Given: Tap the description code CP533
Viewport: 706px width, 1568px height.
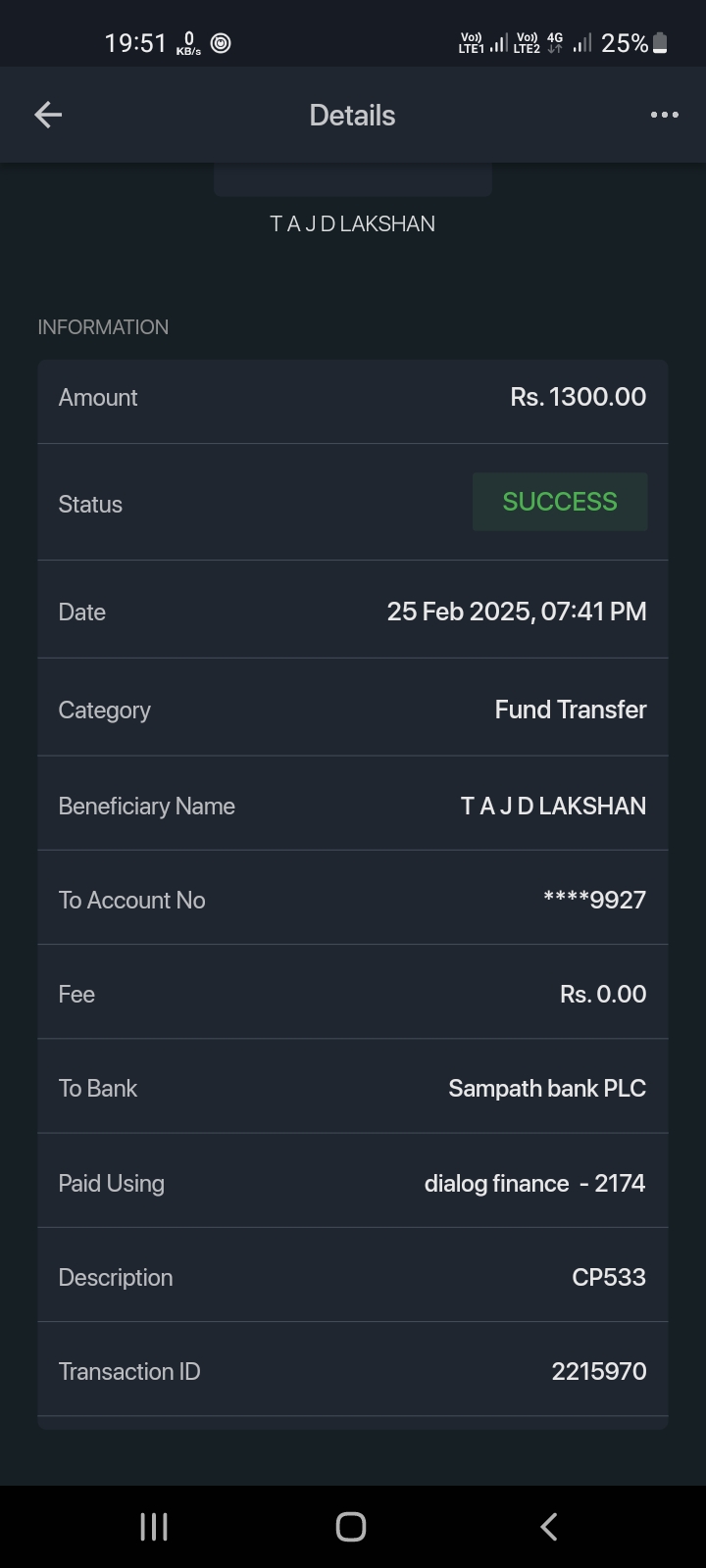Looking at the screenshot, I should [608, 1277].
